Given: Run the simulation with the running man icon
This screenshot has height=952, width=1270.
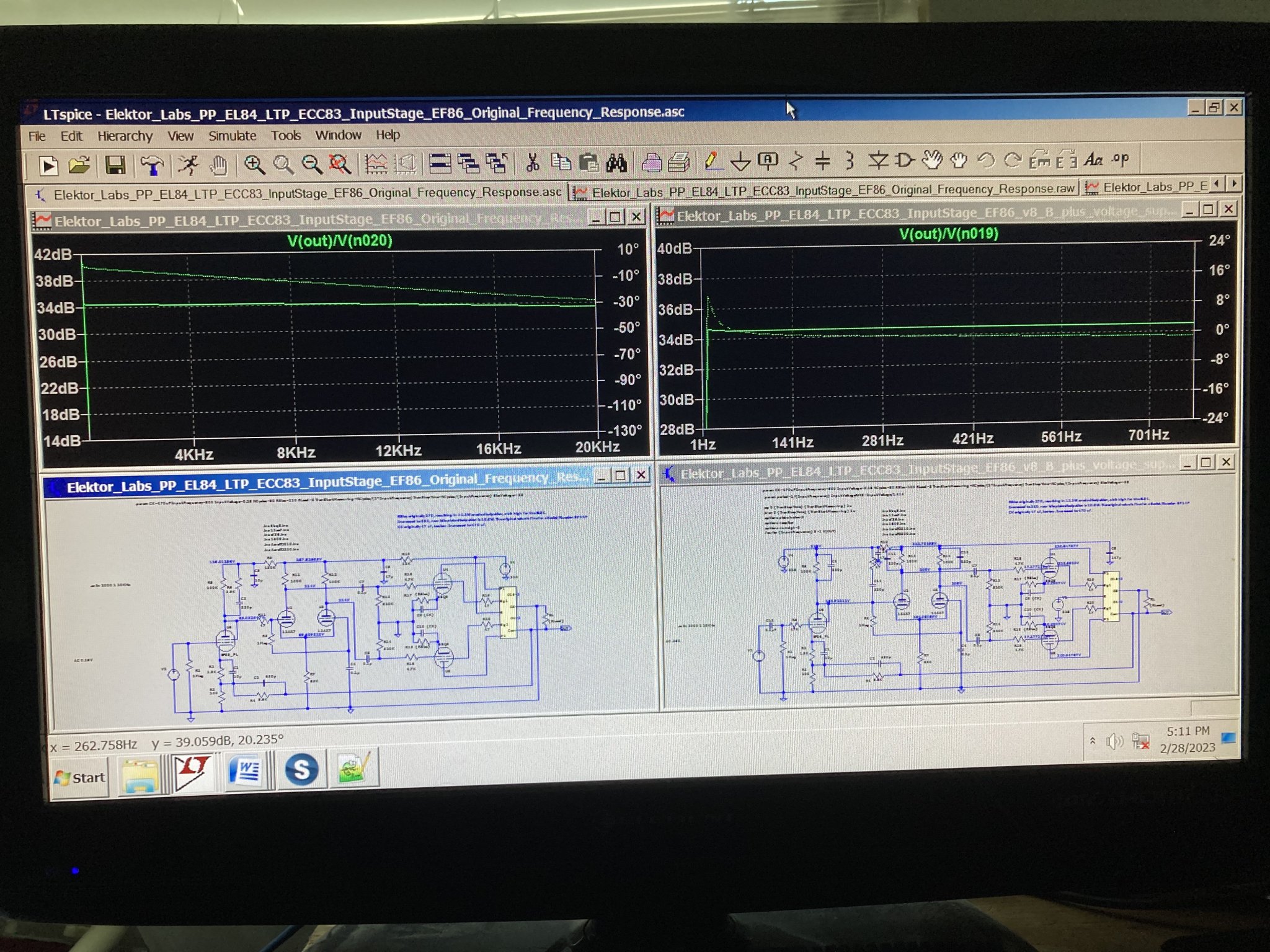Looking at the screenshot, I should pyautogui.click(x=188, y=165).
